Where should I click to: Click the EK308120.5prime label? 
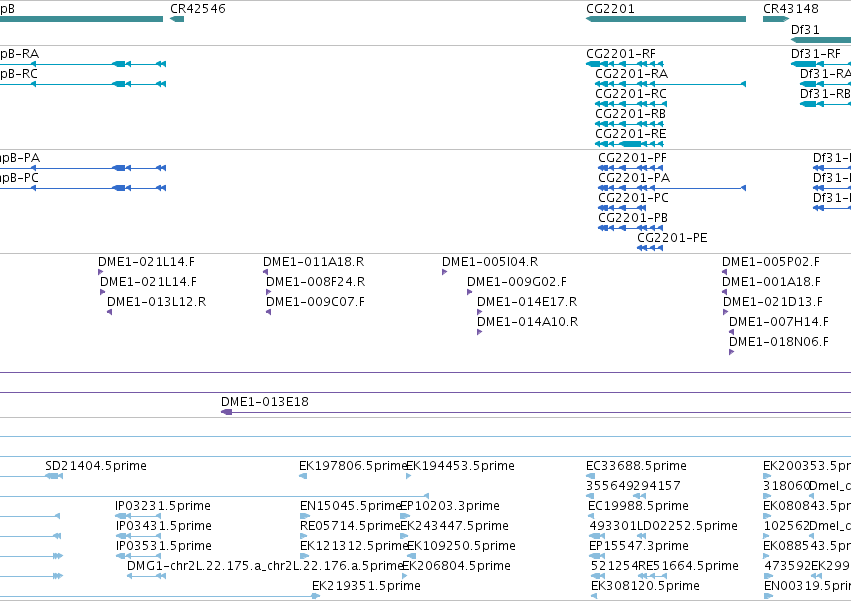645,586
